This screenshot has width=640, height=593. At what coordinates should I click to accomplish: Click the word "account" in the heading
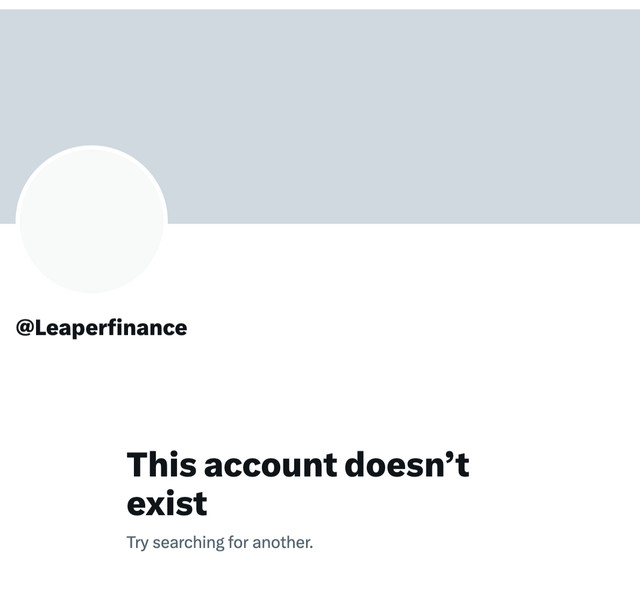(271, 465)
